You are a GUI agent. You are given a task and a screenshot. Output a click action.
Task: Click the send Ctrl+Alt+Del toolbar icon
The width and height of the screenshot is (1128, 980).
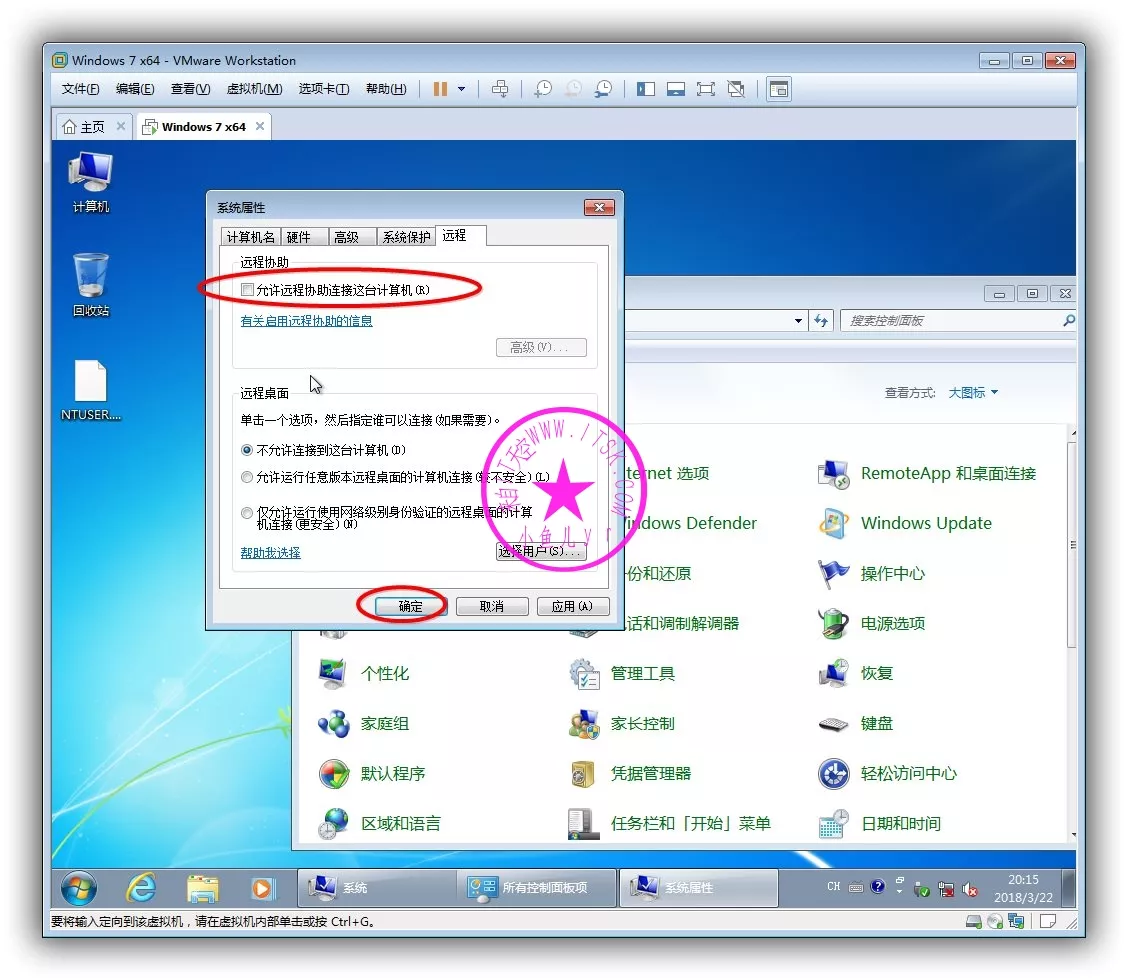(x=501, y=89)
